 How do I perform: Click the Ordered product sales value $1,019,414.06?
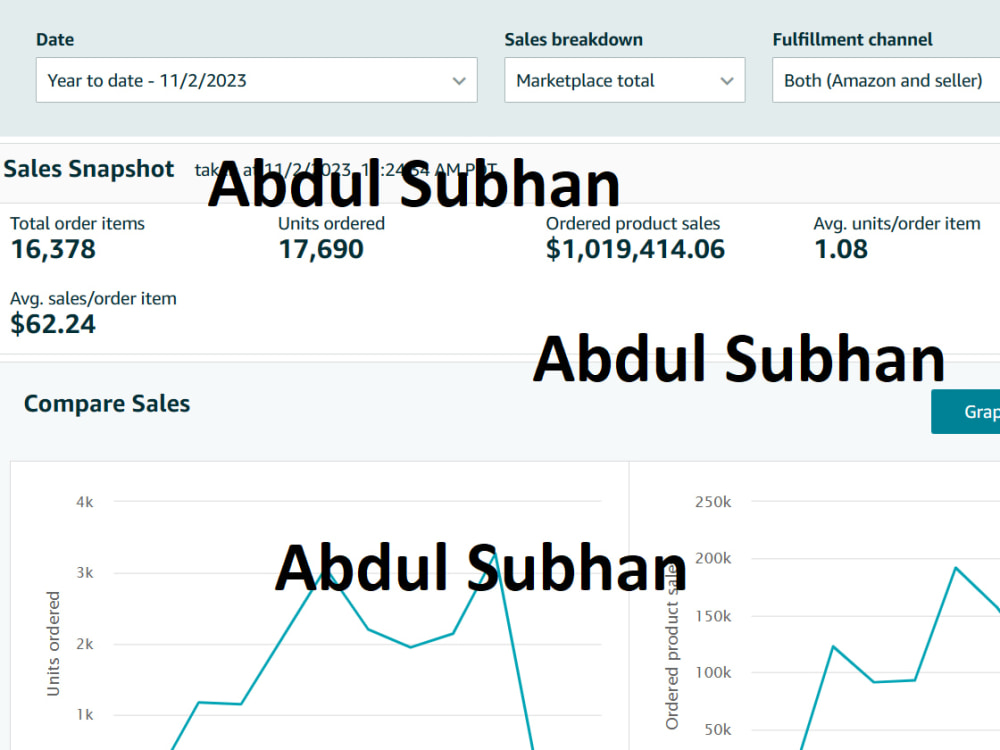point(635,249)
